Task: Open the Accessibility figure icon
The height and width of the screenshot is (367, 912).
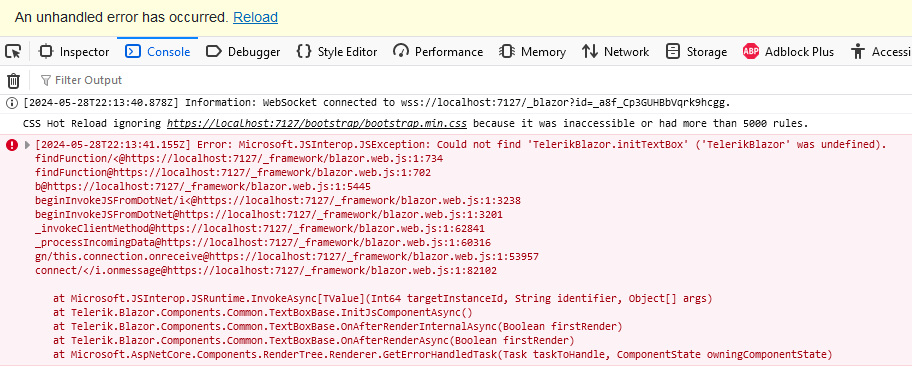Action: pos(857,52)
